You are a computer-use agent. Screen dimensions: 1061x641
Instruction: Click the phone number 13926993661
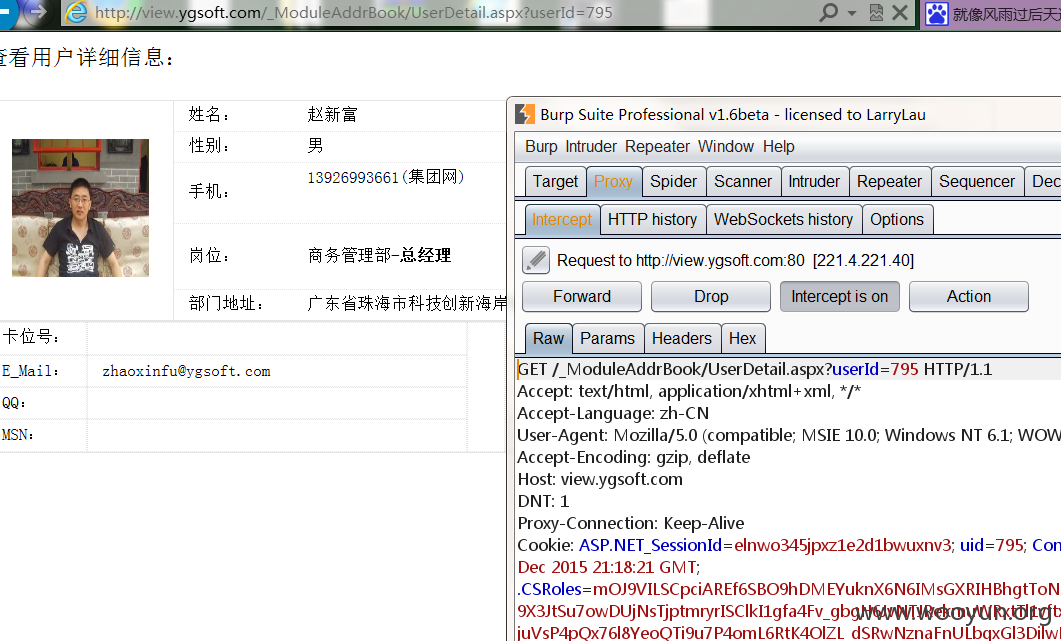(x=353, y=177)
